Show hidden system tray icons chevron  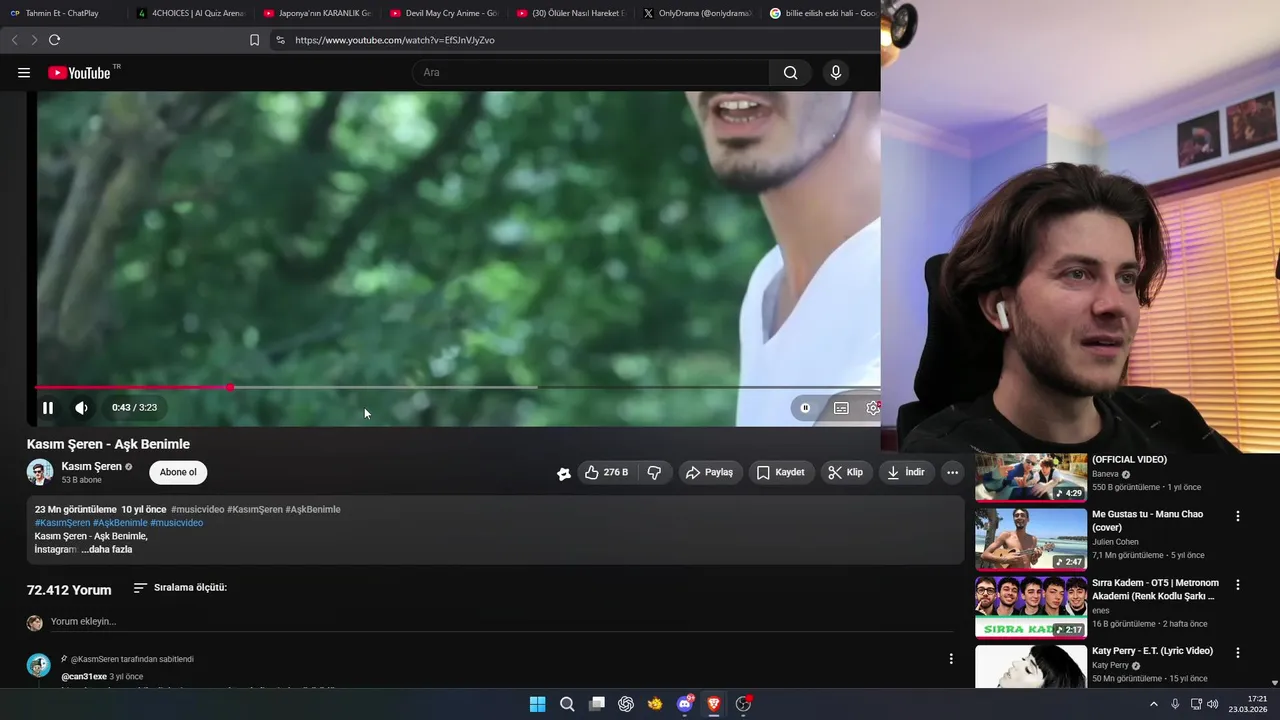pyautogui.click(x=1153, y=704)
